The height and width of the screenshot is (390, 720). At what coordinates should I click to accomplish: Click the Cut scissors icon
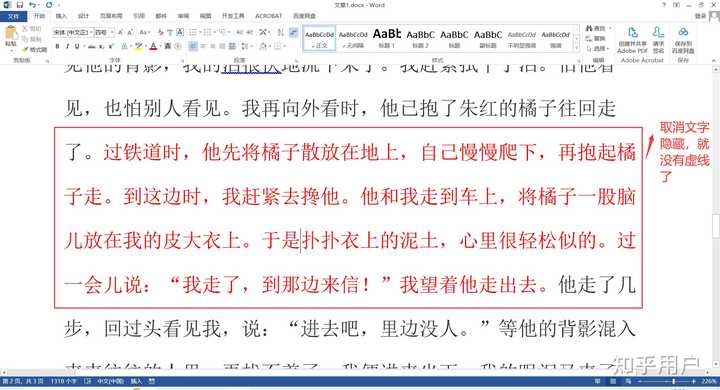(x=25, y=28)
